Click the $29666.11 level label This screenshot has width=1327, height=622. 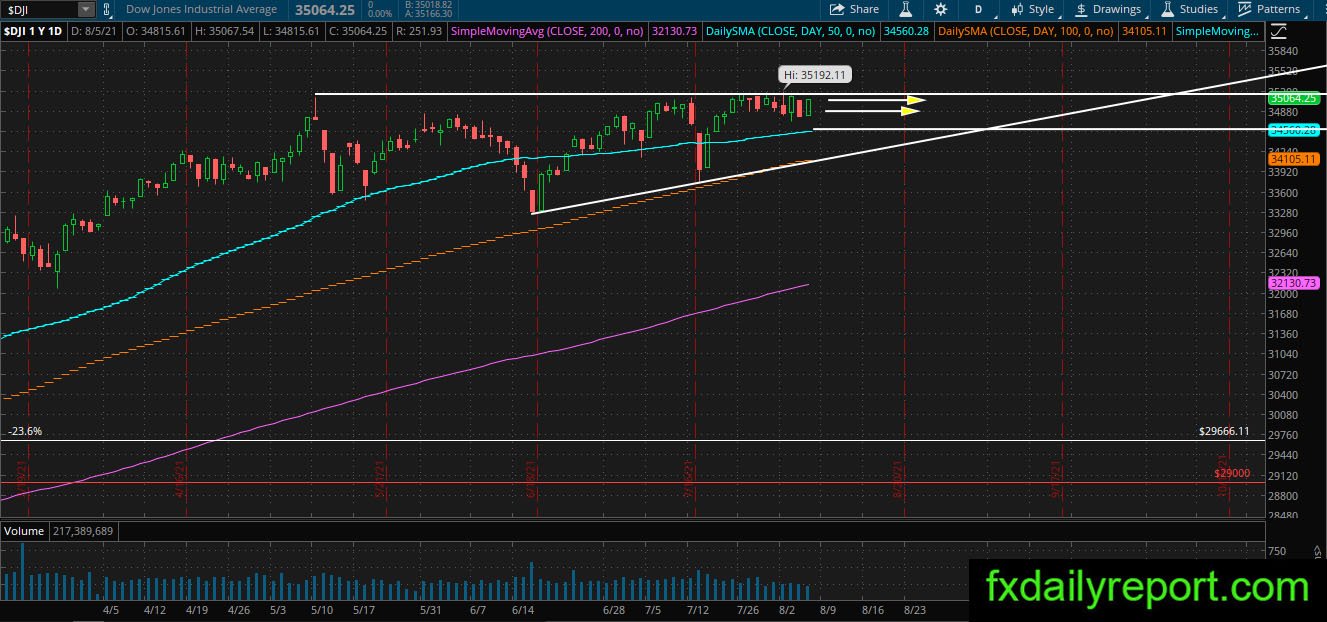[1224, 431]
